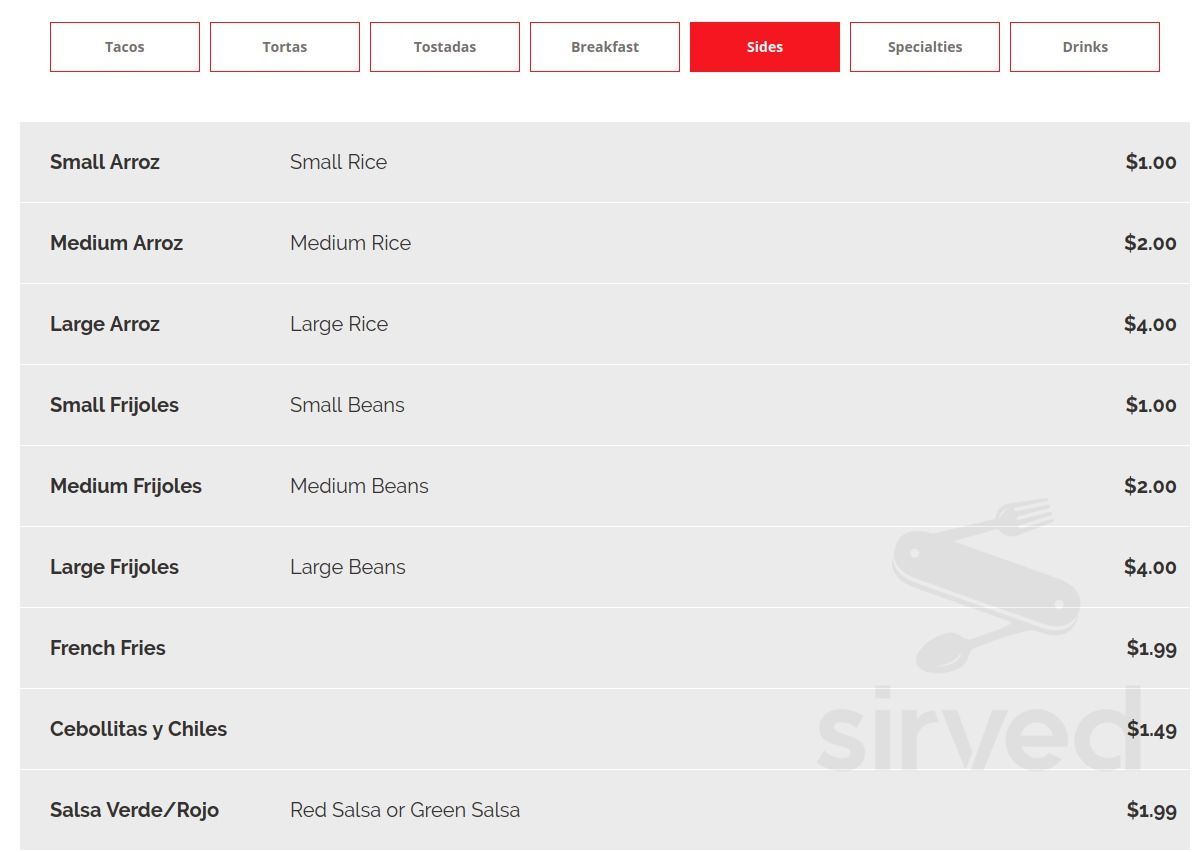Select the Small Arroz item name
Viewport: 1199px width, 852px height.
[x=105, y=162]
